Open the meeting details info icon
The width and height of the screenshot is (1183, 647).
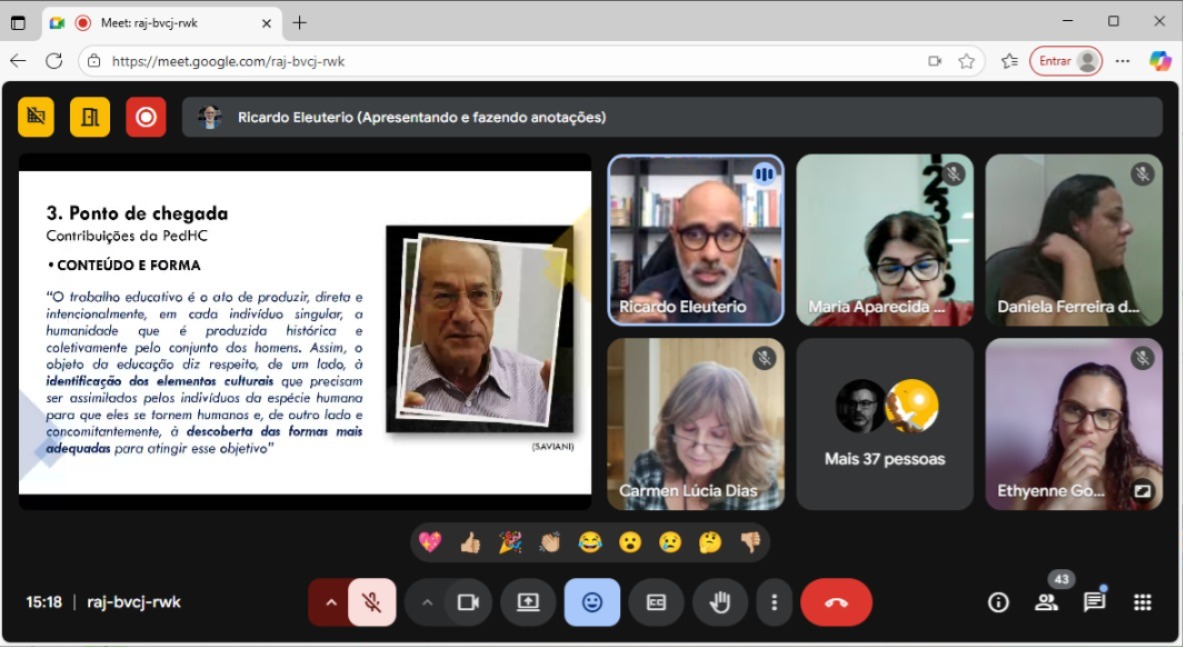[x=998, y=602]
